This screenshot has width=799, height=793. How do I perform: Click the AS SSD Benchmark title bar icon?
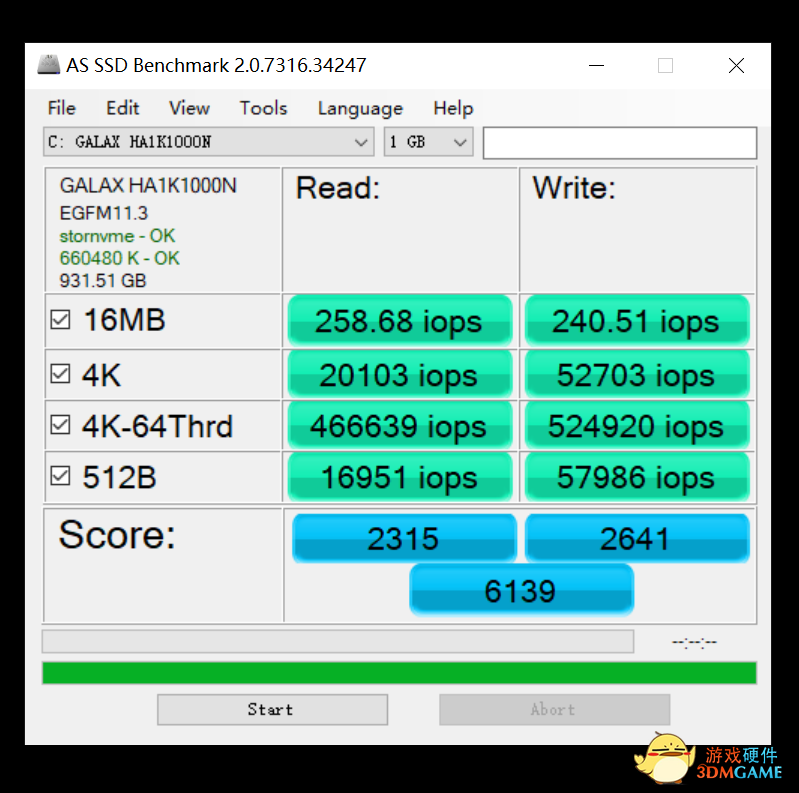tap(49, 65)
